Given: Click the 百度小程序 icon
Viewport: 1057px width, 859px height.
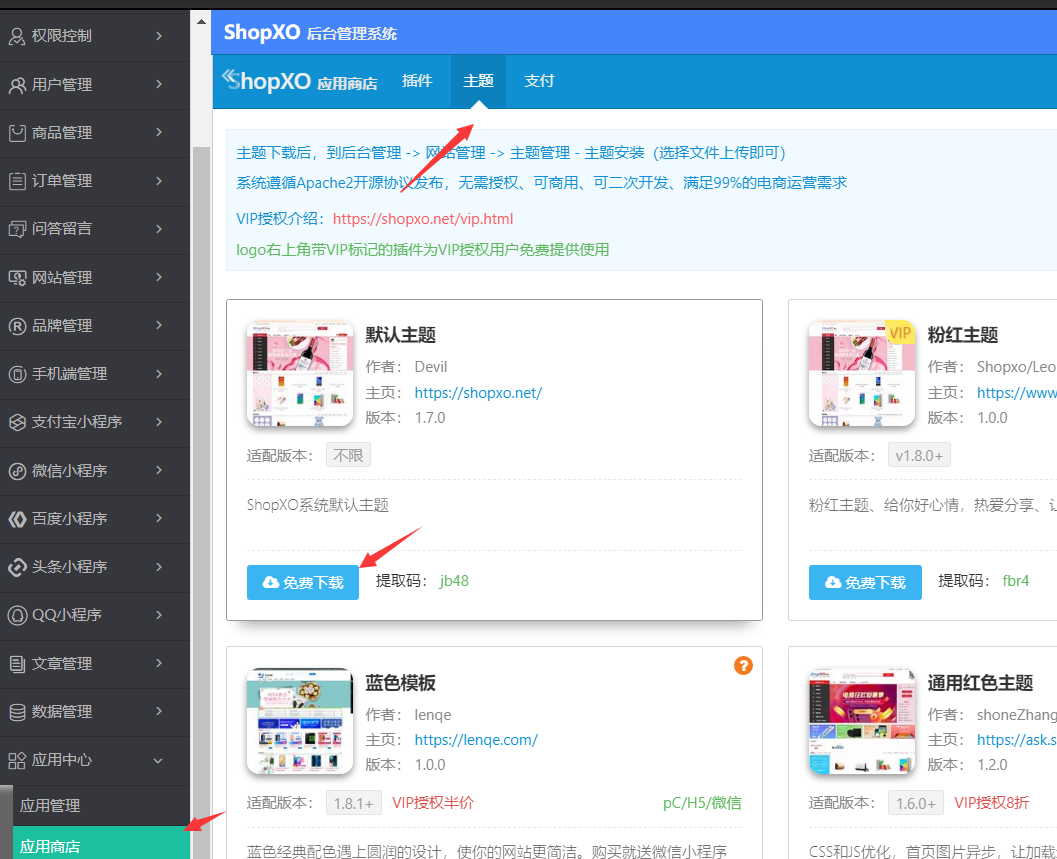Looking at the screenshot, I should coord(17,519).
